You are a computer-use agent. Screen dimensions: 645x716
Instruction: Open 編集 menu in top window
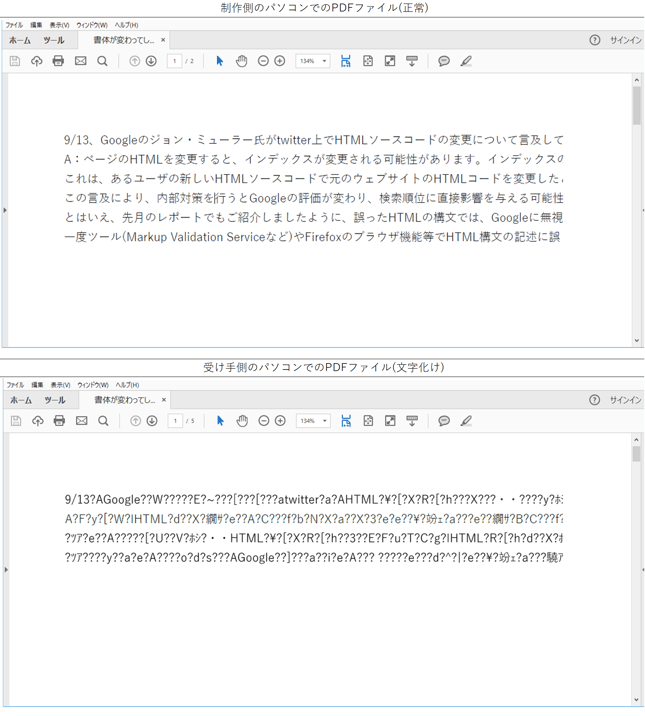coord(36,25)
